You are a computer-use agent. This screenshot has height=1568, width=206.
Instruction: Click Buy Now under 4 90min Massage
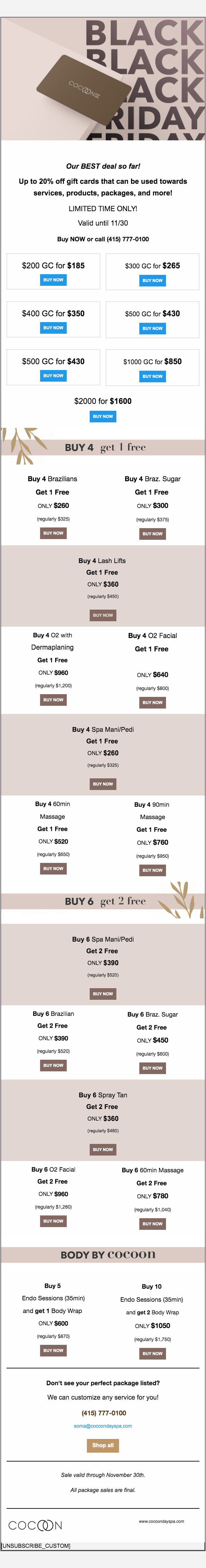point(153,870)
